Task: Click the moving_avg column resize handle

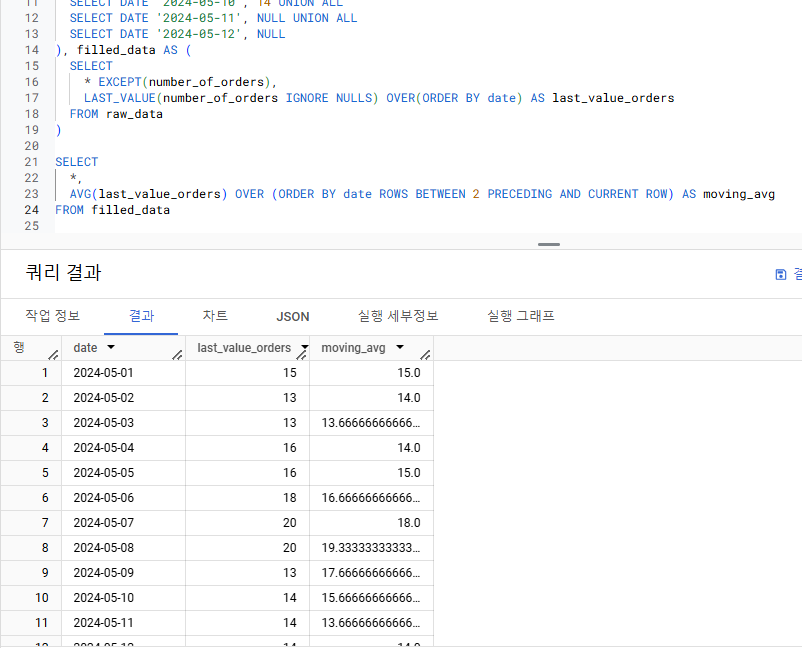Action: pyautogui.click(x=425, y=354)
